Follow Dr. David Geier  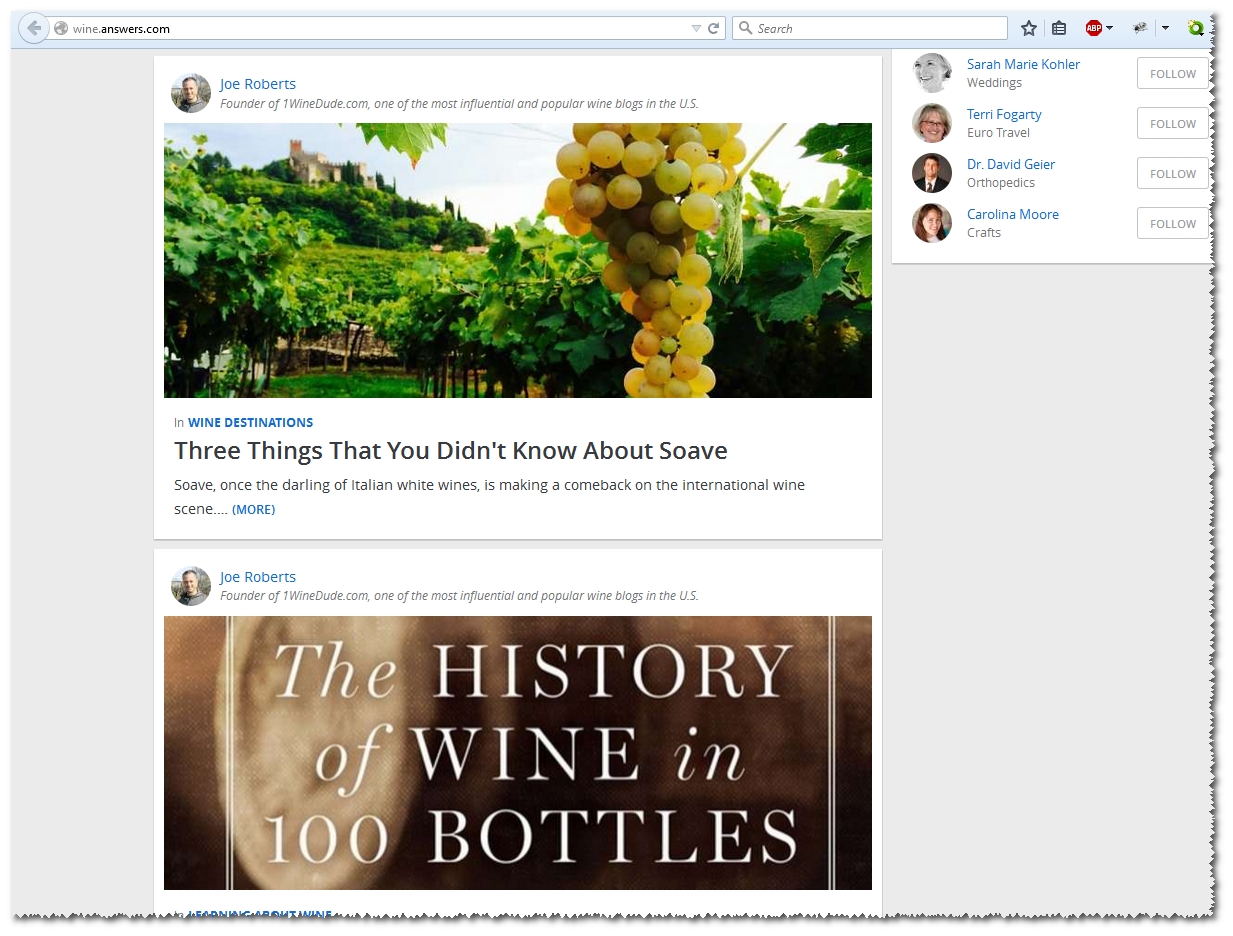click(1172, 174)
